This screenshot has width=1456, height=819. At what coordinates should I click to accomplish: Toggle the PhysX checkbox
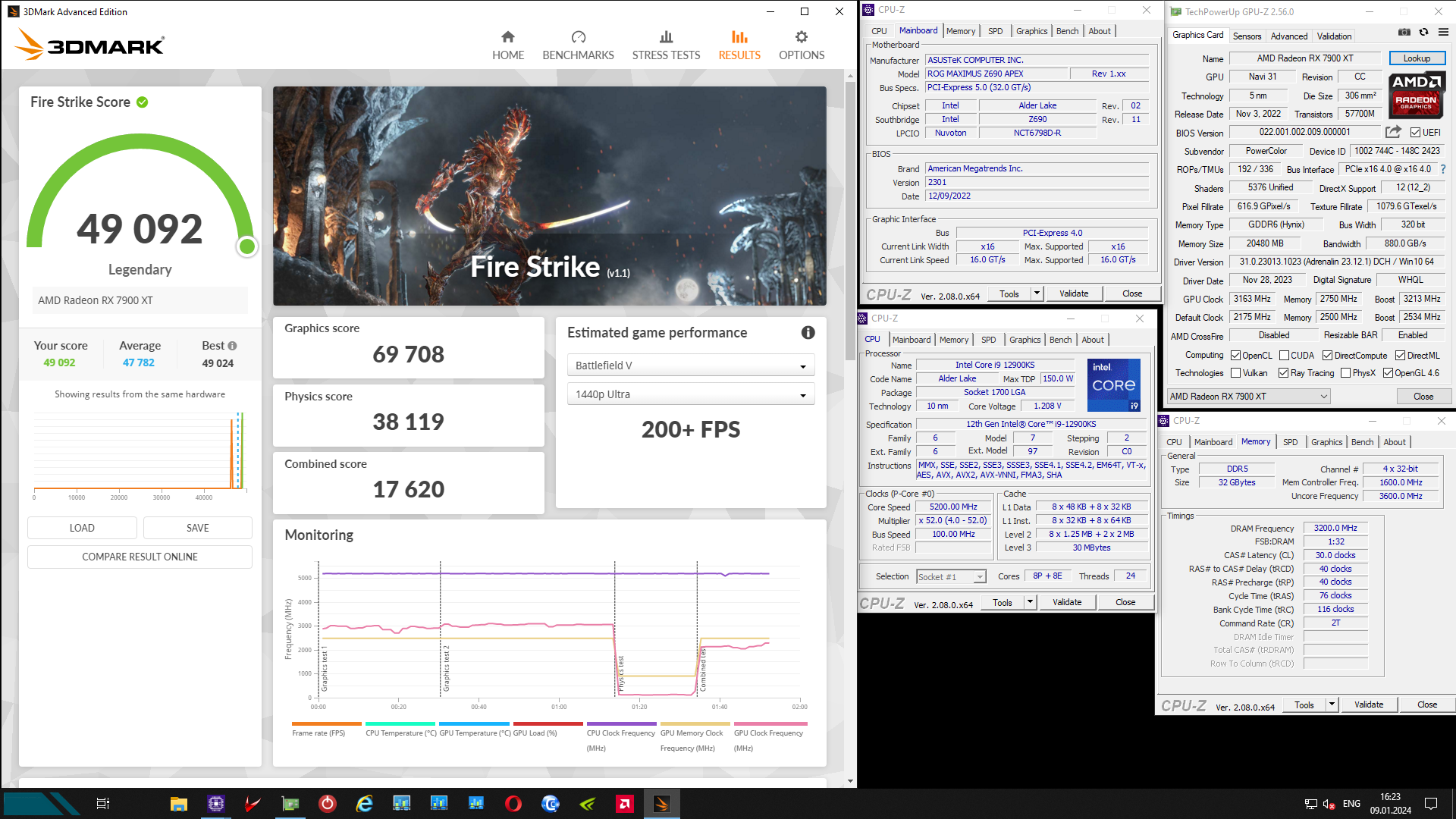pyautogui.click(x=1346, y=373)
